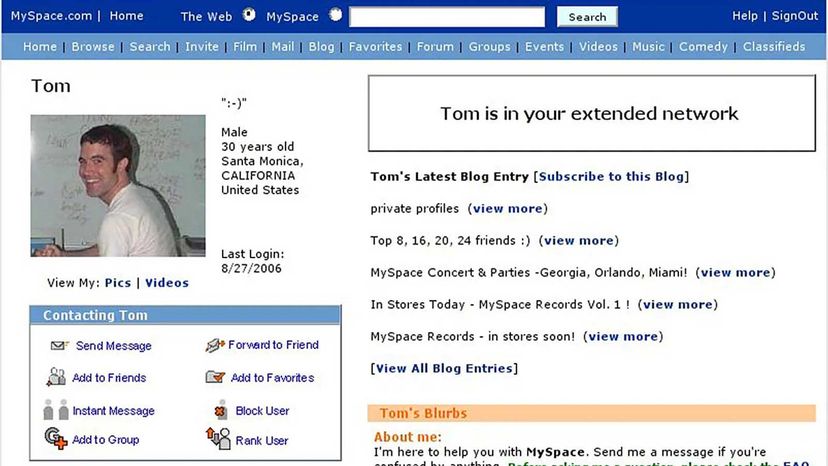This screenshot has width=828, height=466.
Task: View Tom's Pics link
Action: pos(118,283)
